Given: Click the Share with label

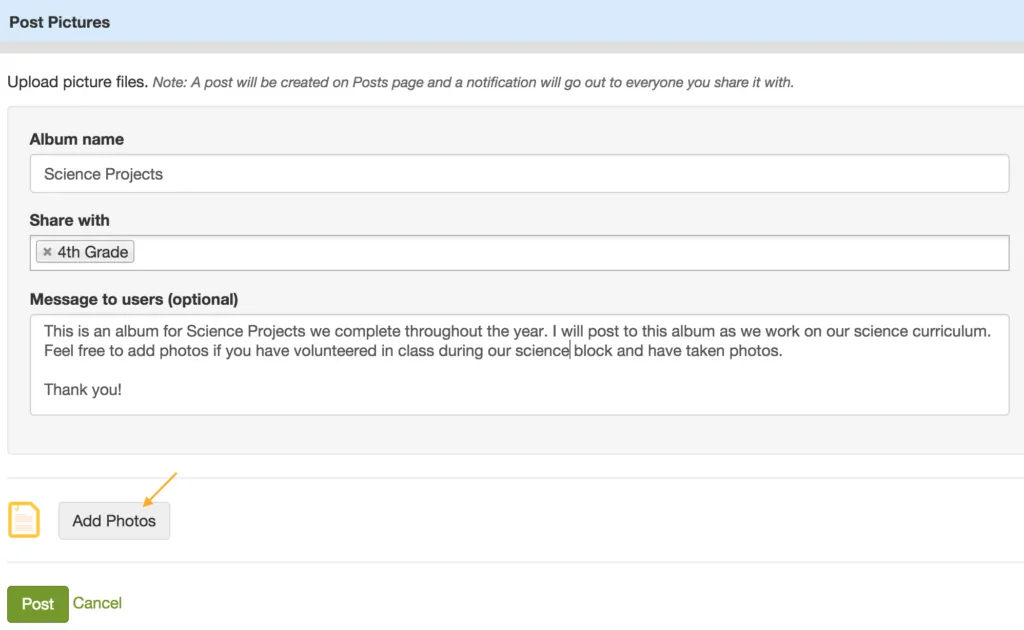Looking at the screenshot, I should (x=69, y=220).
